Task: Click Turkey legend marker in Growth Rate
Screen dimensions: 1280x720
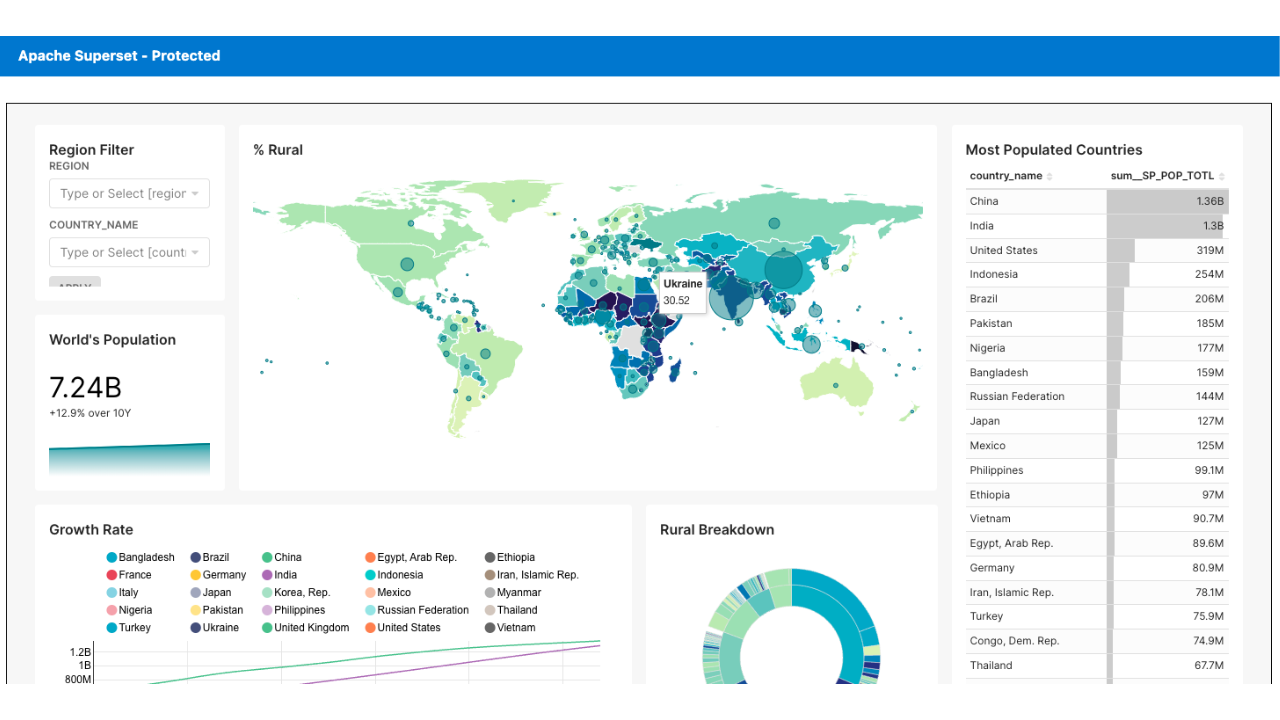Action: pos(113,628)
